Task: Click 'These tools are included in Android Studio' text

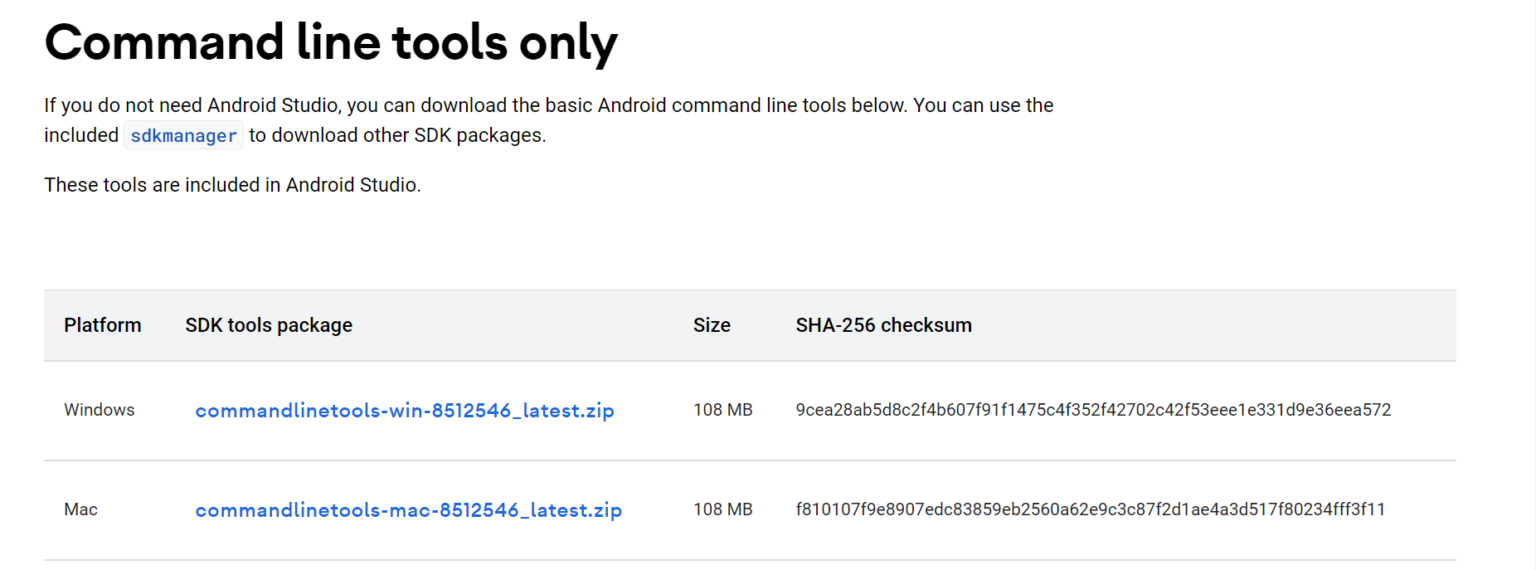Action: point(232,185)
